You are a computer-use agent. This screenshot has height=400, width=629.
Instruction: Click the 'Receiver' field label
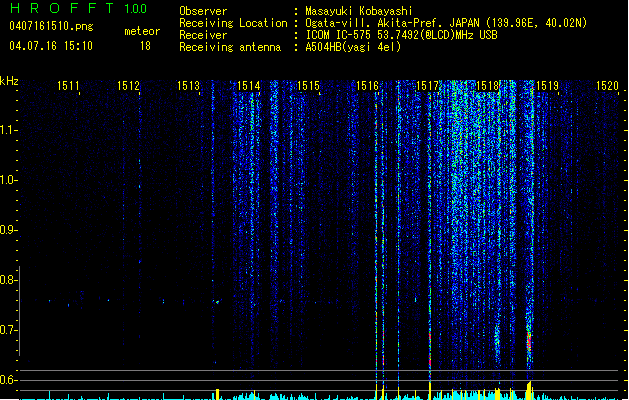tap(203, 35)
